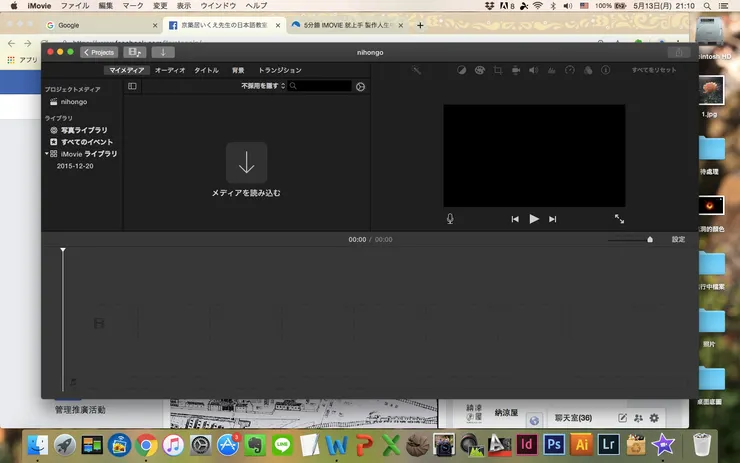Select すべてのイベント in the sidebar
This screenshot has height=463, width=740.
point(86,142)
